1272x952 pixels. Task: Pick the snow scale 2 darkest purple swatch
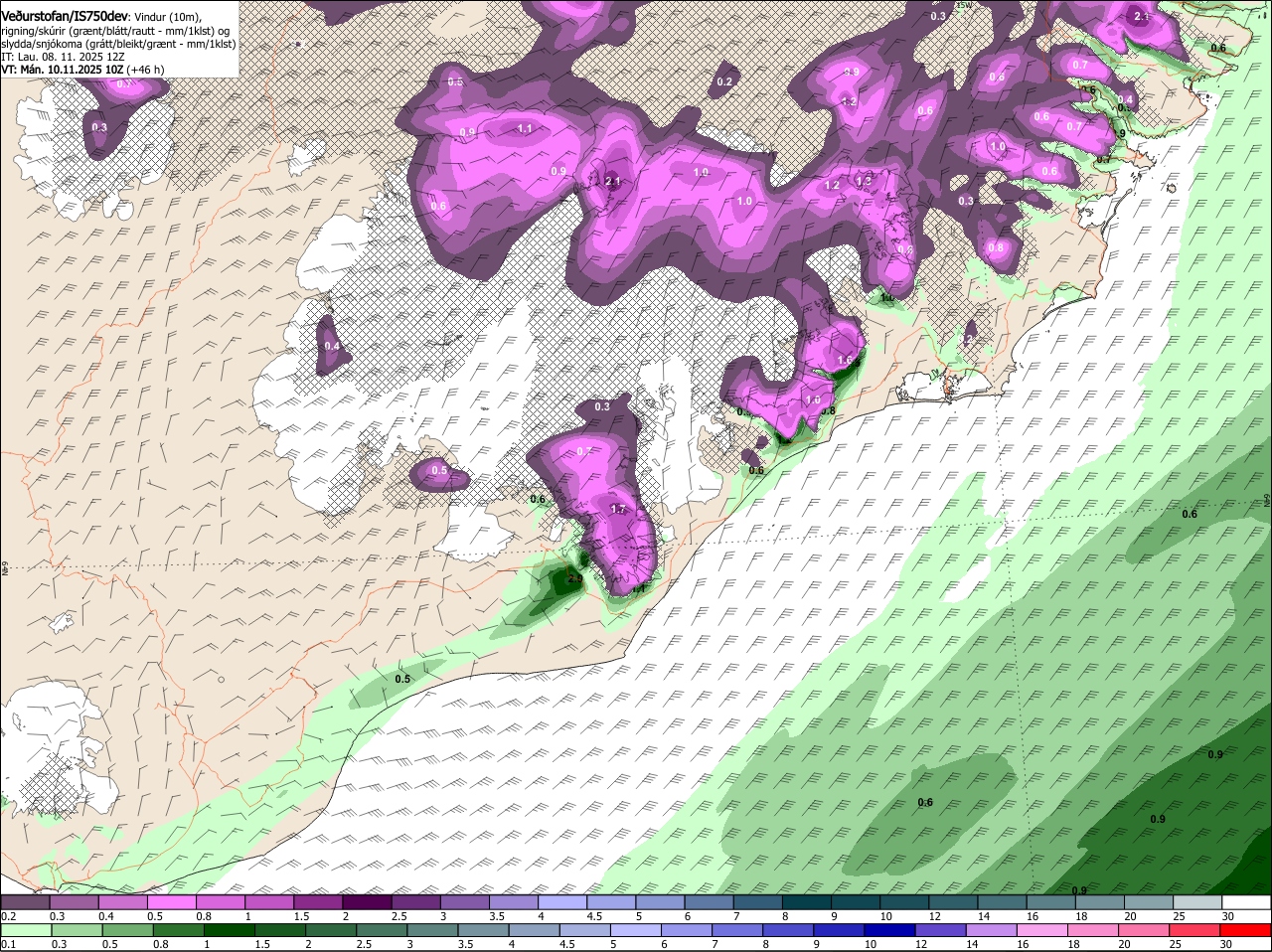click(367, 902)
